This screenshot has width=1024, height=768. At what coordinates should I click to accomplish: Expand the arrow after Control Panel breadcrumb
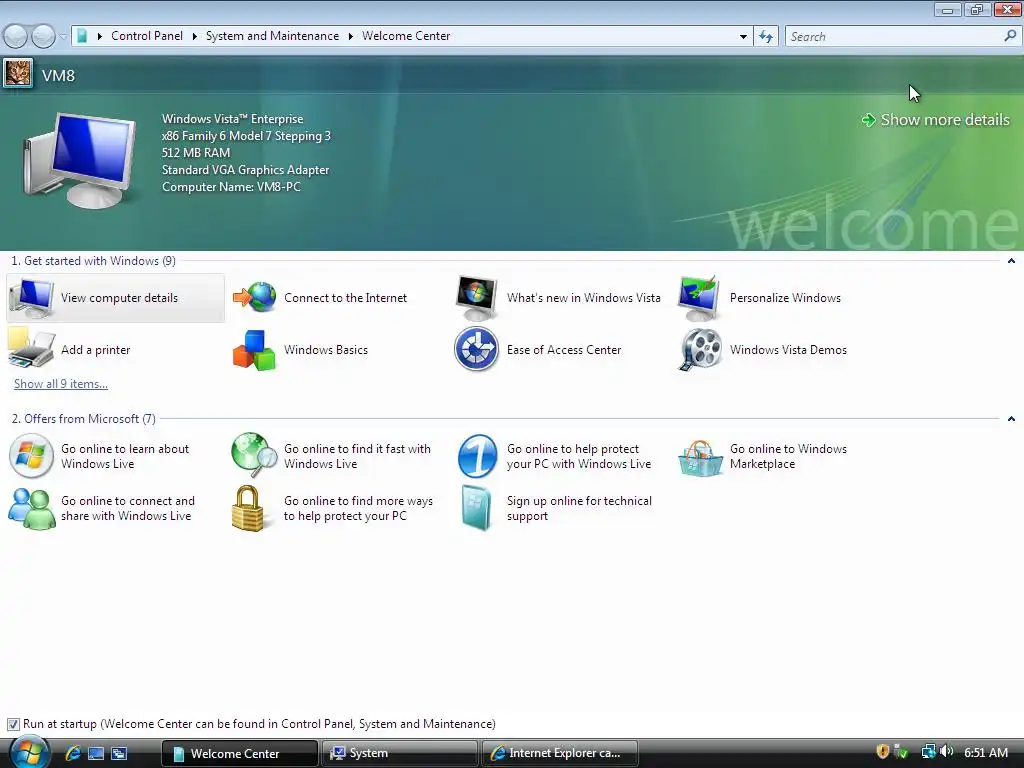(x=195, y=36)
